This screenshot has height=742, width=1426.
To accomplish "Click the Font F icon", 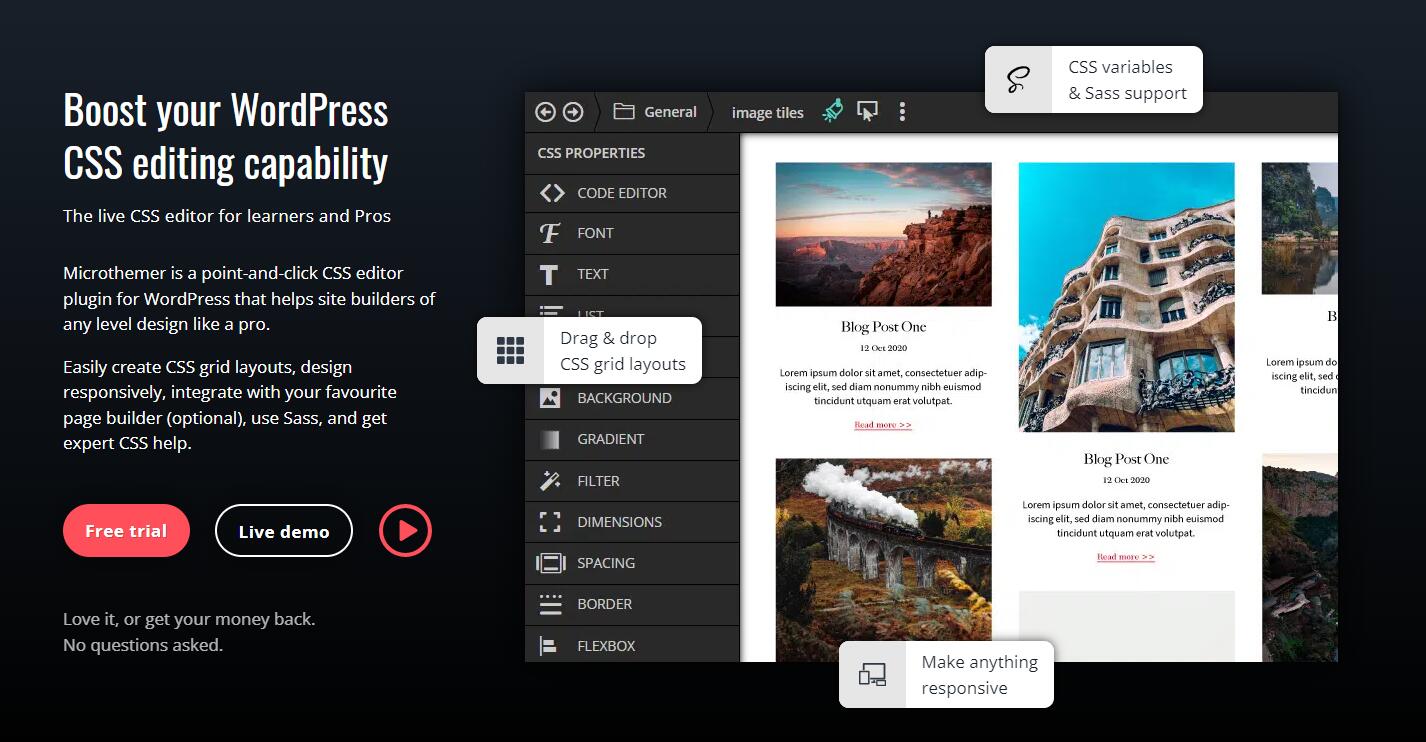I will click(x=550, y=233).
